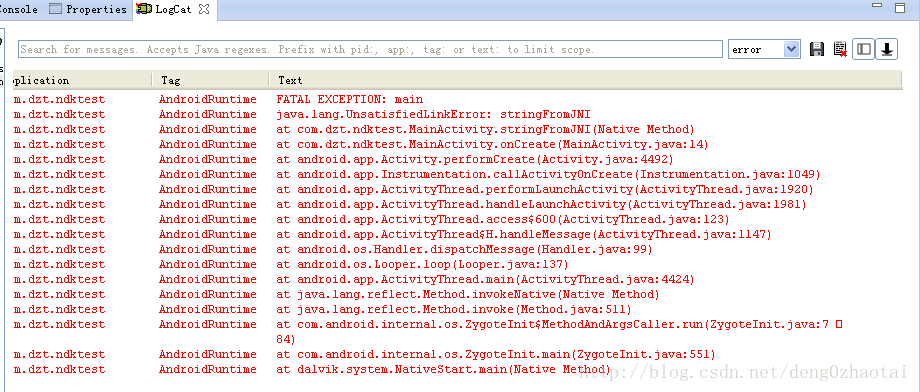
Task: Select the FATAL EXCEPTION: main log row
Action: (x=458, y=99)
